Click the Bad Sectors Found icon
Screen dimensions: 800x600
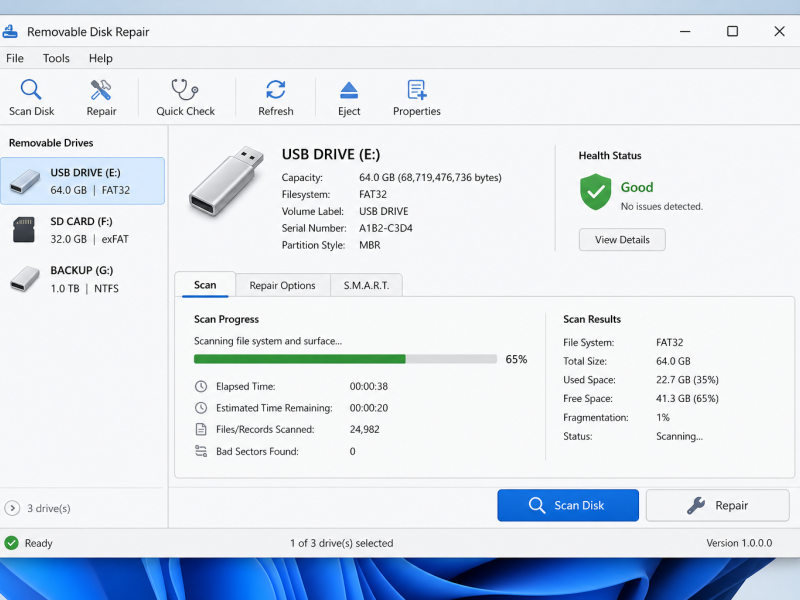[201, 451]
